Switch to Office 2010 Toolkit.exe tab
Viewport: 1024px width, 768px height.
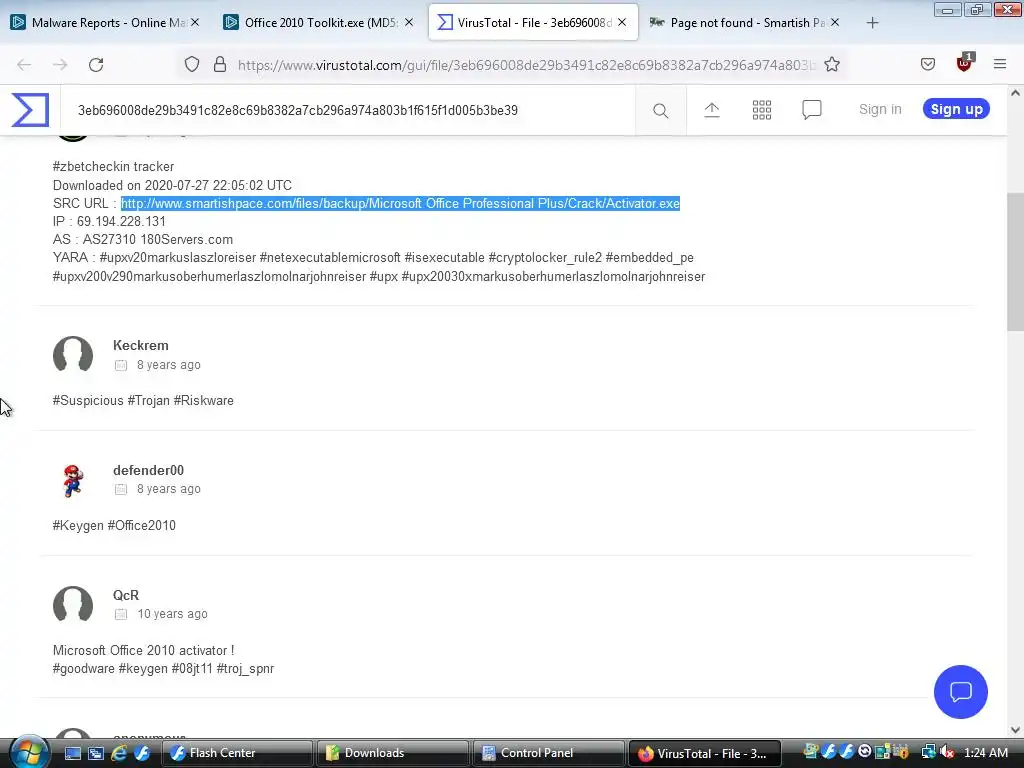(x=317, y=23)
